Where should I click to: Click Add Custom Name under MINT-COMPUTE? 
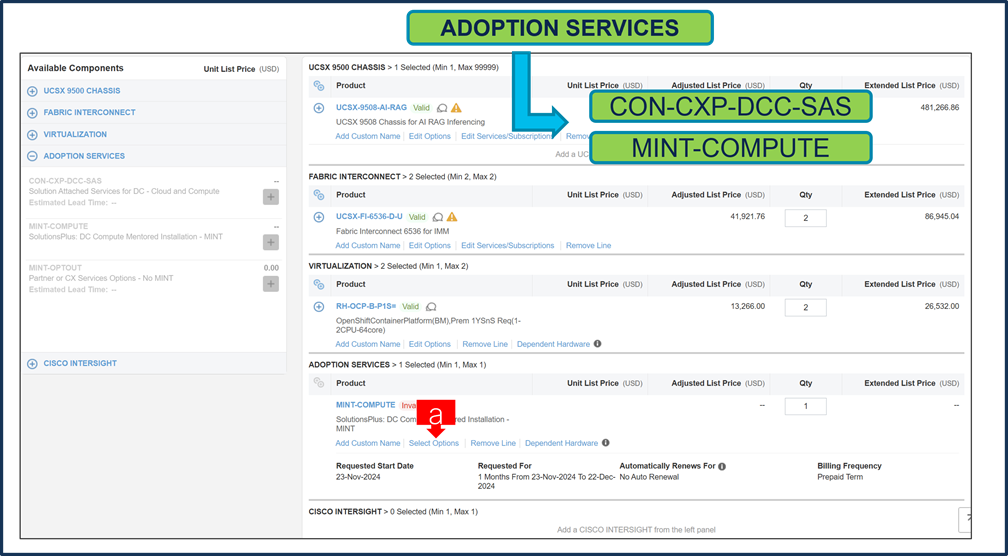click(x=368, y=444)
